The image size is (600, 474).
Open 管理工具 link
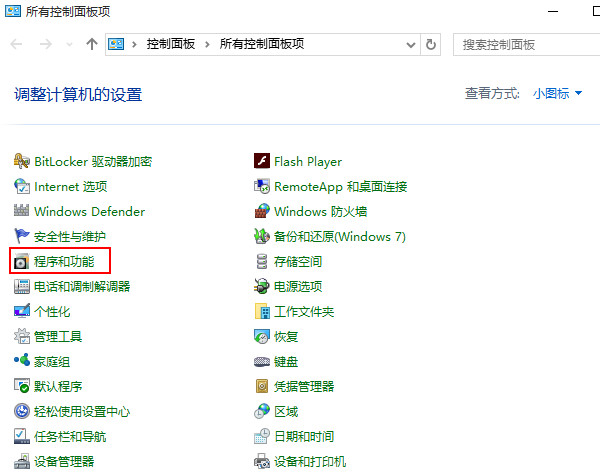tap(58, 336)
